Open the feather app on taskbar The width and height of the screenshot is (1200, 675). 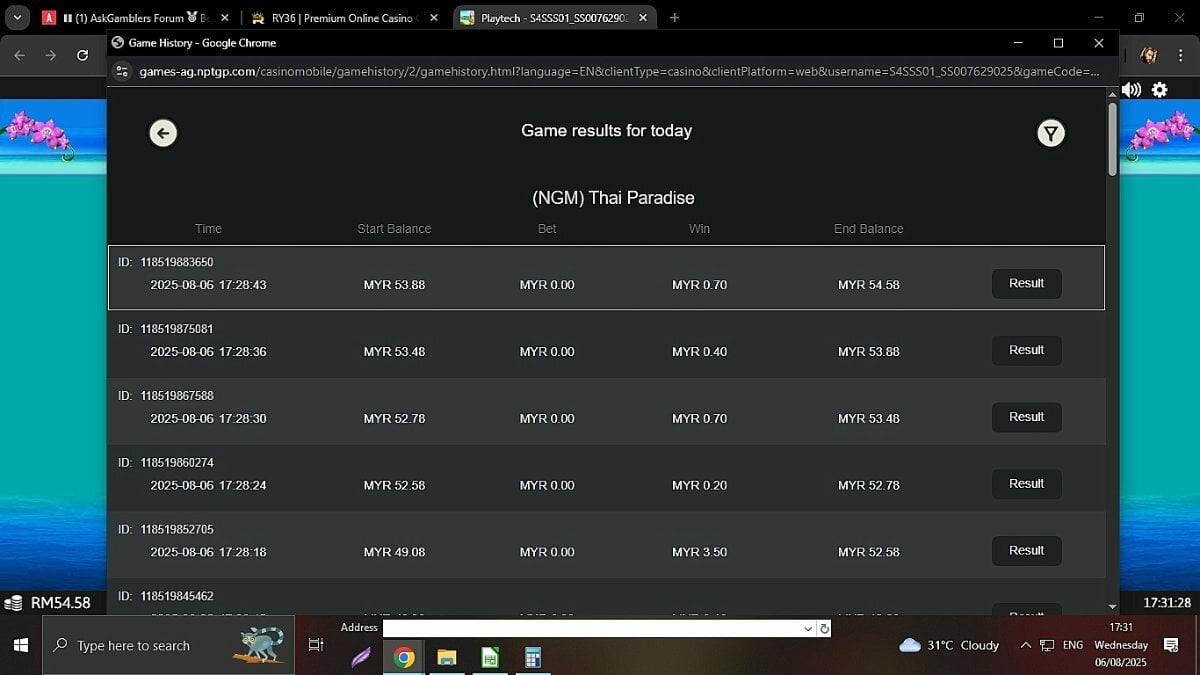click(361, 657)
